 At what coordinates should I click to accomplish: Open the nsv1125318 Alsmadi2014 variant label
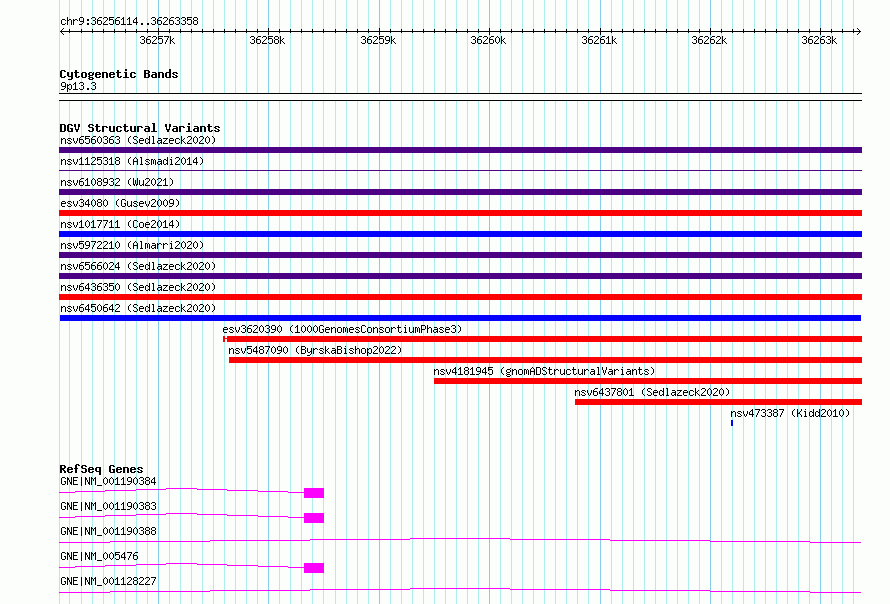[x=132, y=161]
